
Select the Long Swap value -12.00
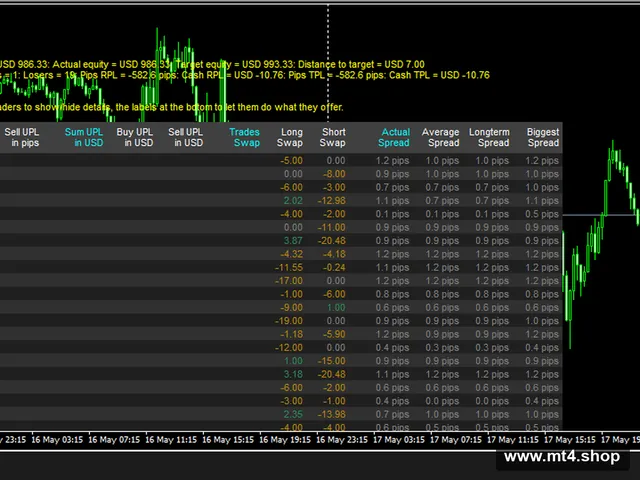[289, 348]
